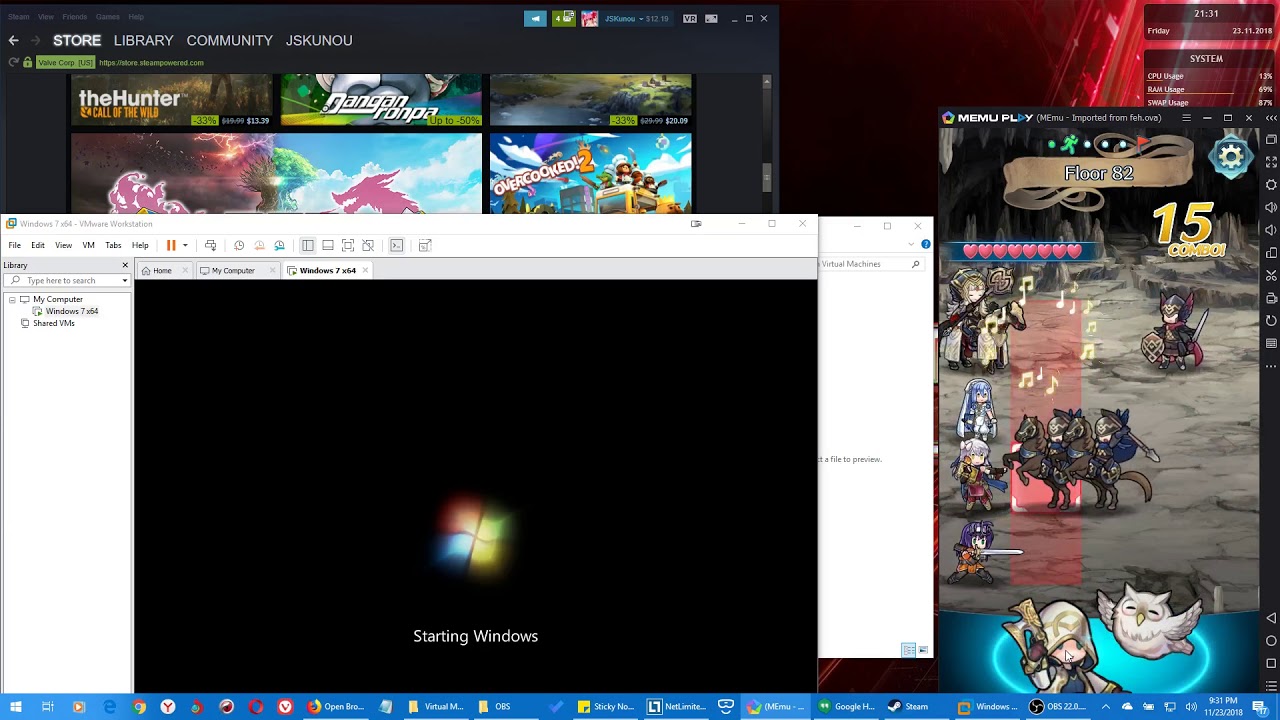Image resolution: width=1280 pixels, height=720 pixels.
Task: Open the Steam LIBRARY section
Action: click(143, 40)
